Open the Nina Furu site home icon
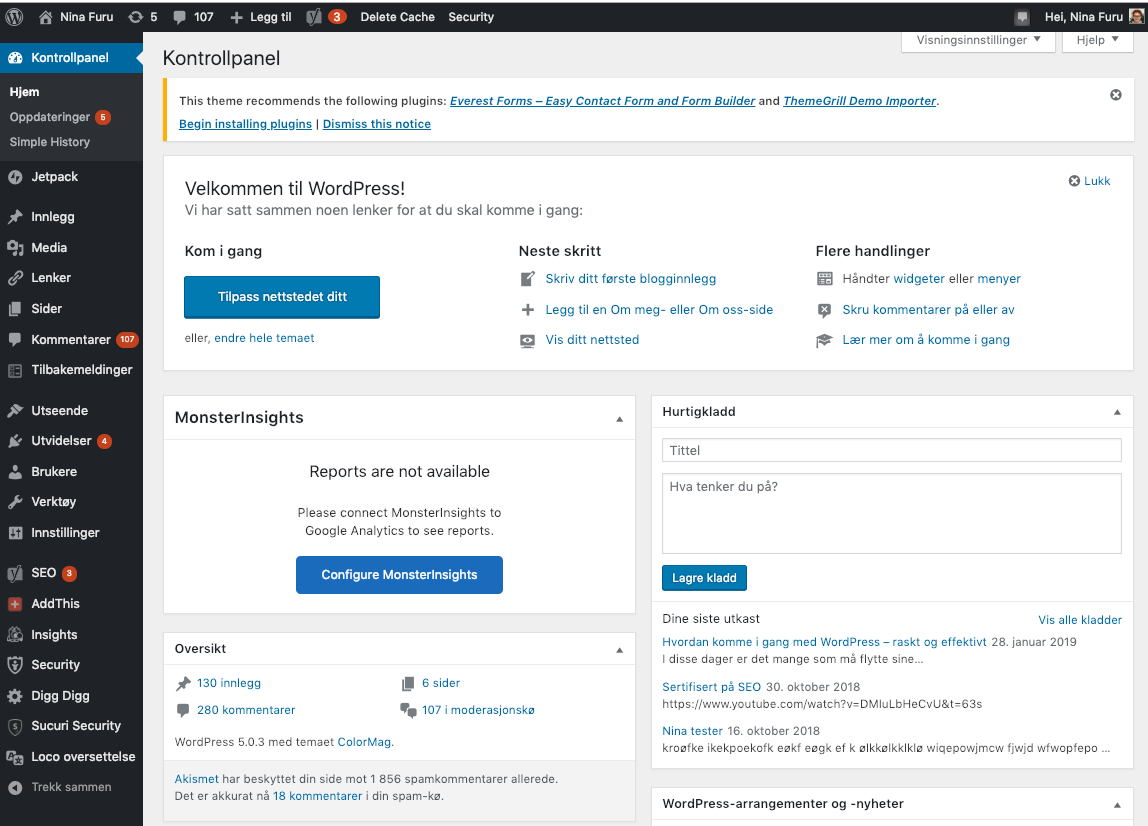 point(45,17)
